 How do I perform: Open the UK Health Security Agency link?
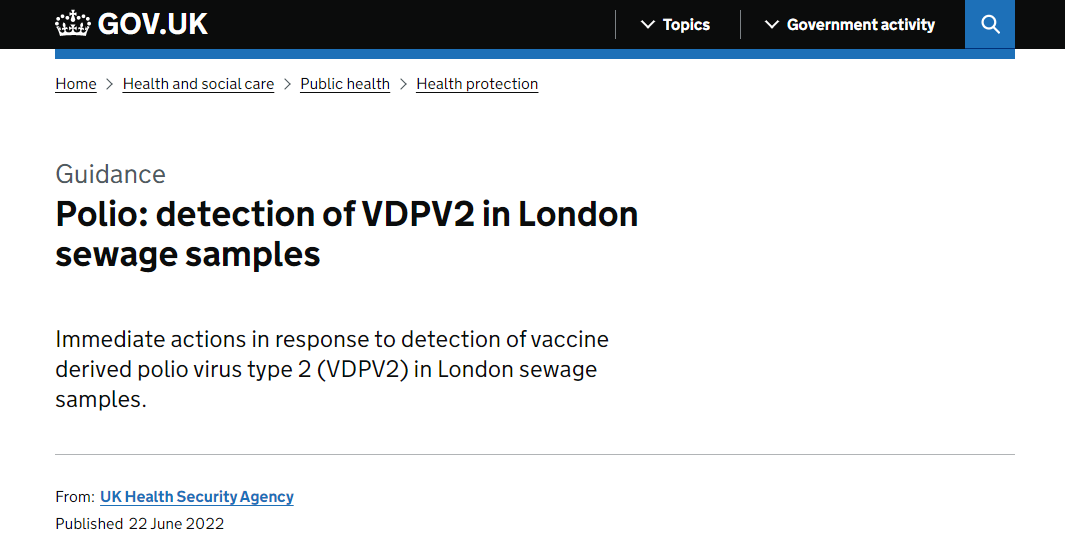(x=197, y=496)
